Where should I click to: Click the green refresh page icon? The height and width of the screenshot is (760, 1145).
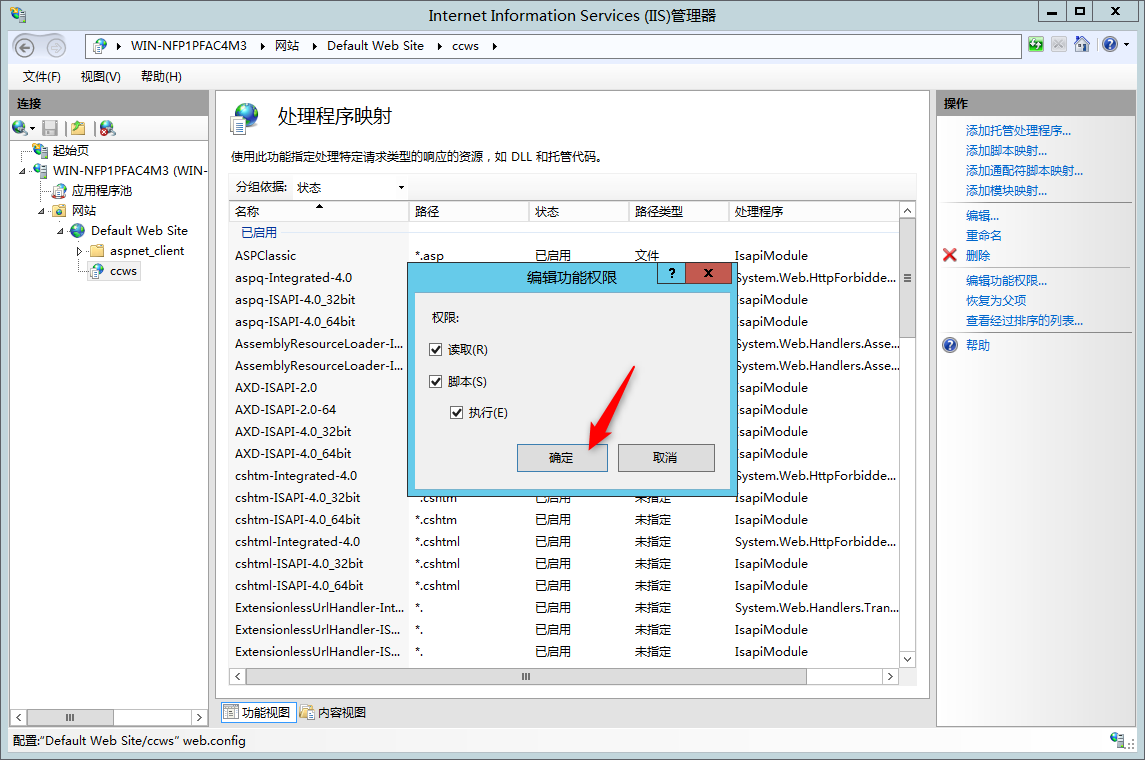tap(1035, 45)
